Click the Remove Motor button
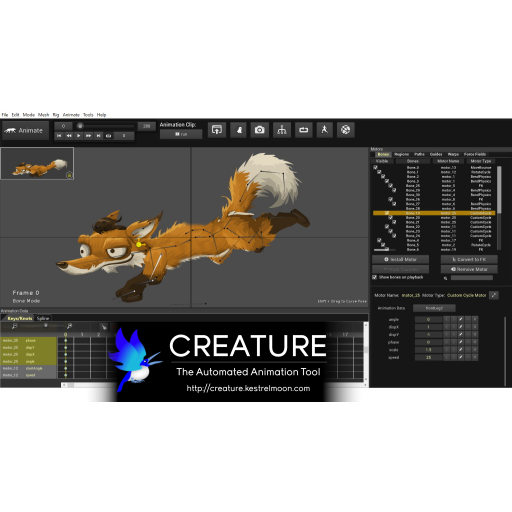This screenshot has height=512, width=512. point(469,269)
